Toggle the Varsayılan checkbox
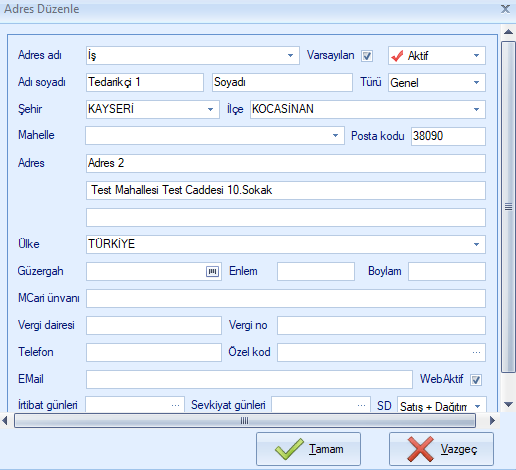Viewport: 516px width, 470px height. (367, 56)
